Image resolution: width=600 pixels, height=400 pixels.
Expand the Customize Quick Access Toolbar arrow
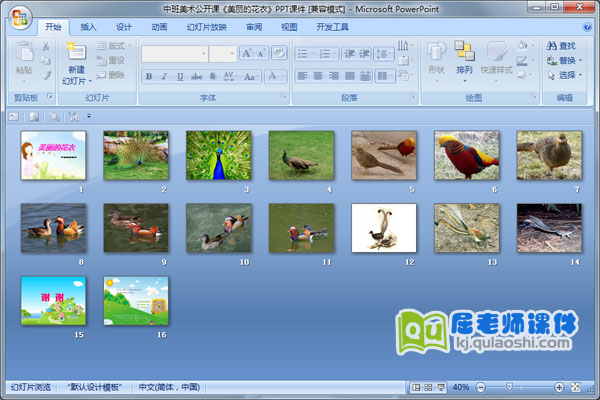coord(89,116)
